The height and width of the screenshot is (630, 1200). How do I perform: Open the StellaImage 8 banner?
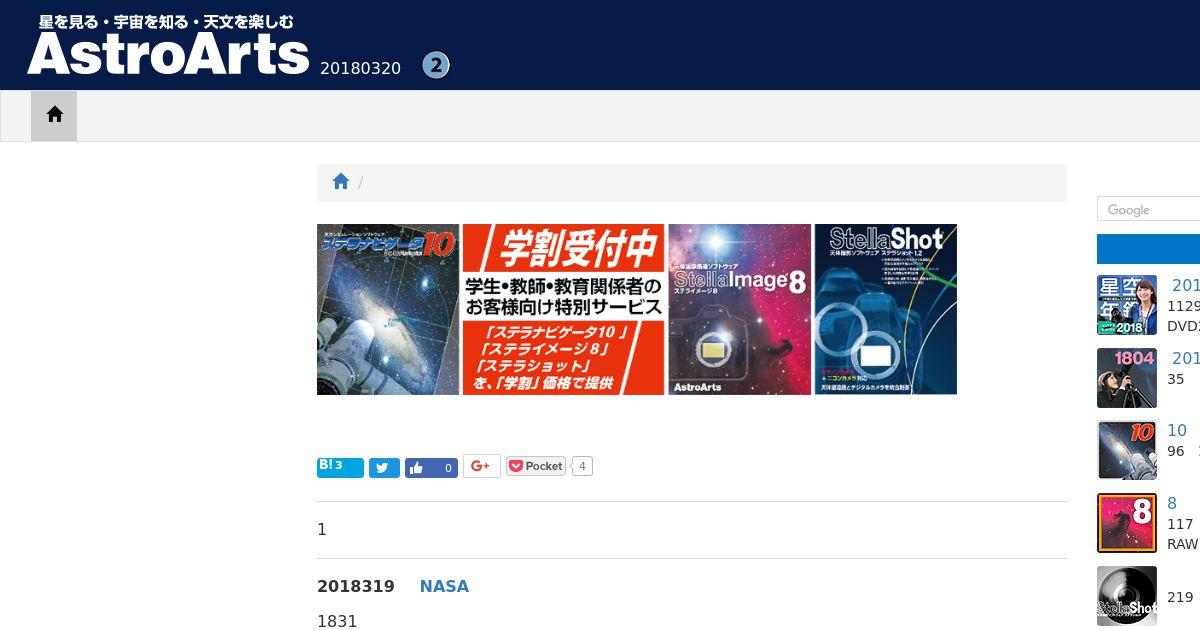point(739,309)
